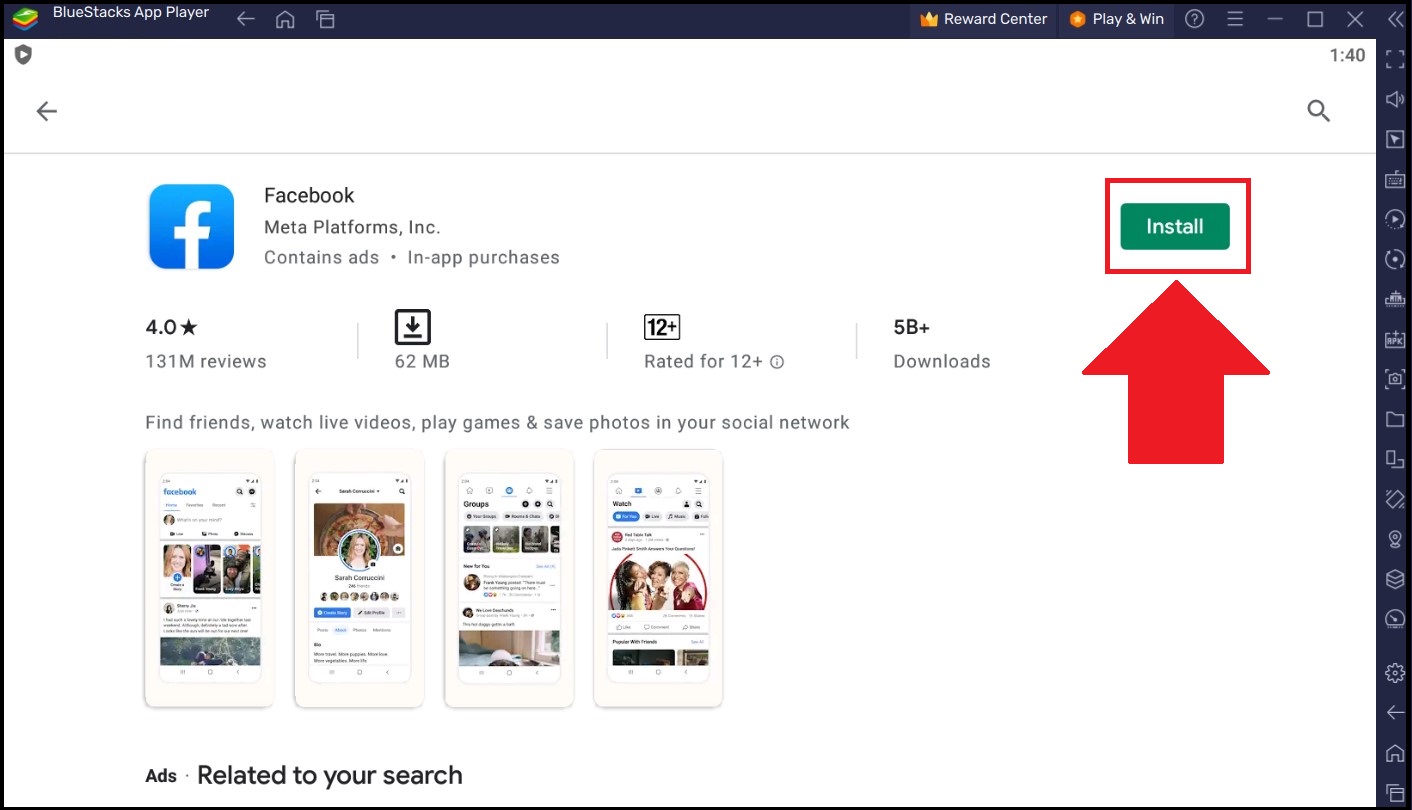Viewport: 1412px width, 810px height.
Task: Open first screenshot showing Facebook home feed
Action: pos(209,578)
